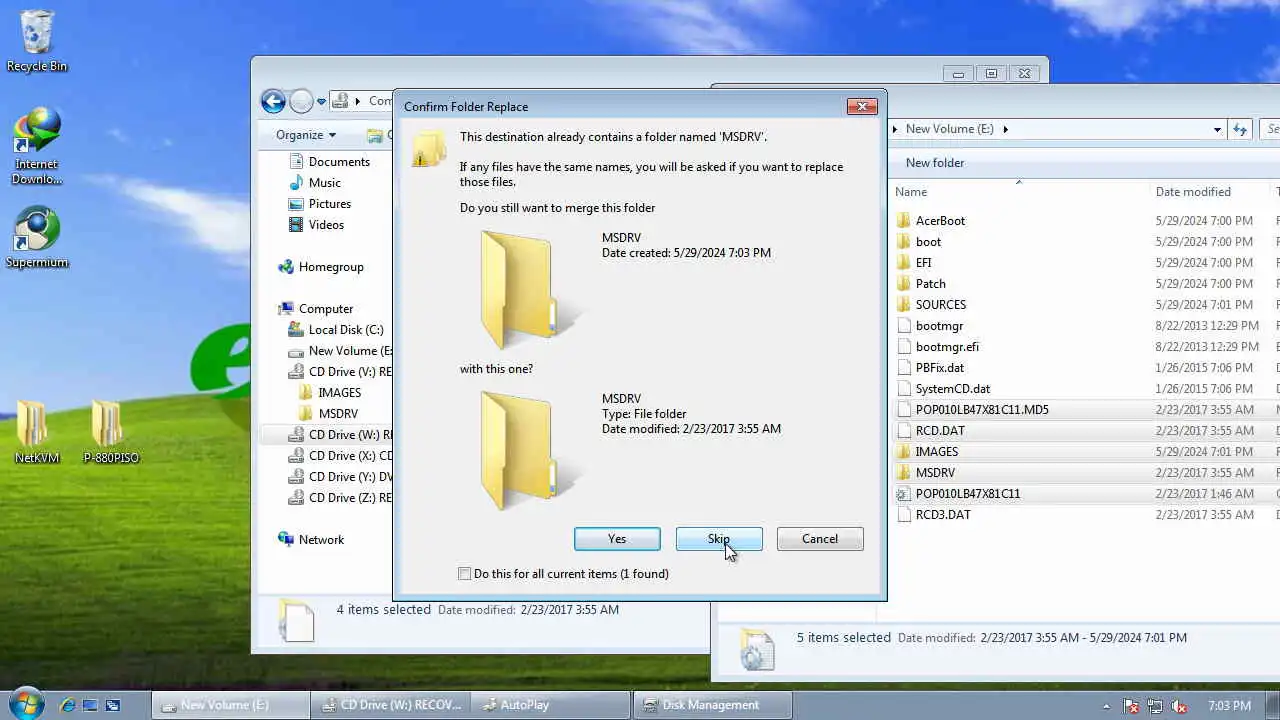
Task: Expand breadcrumb arrow after New Volume (E:)
Action: pos(1005,129)
